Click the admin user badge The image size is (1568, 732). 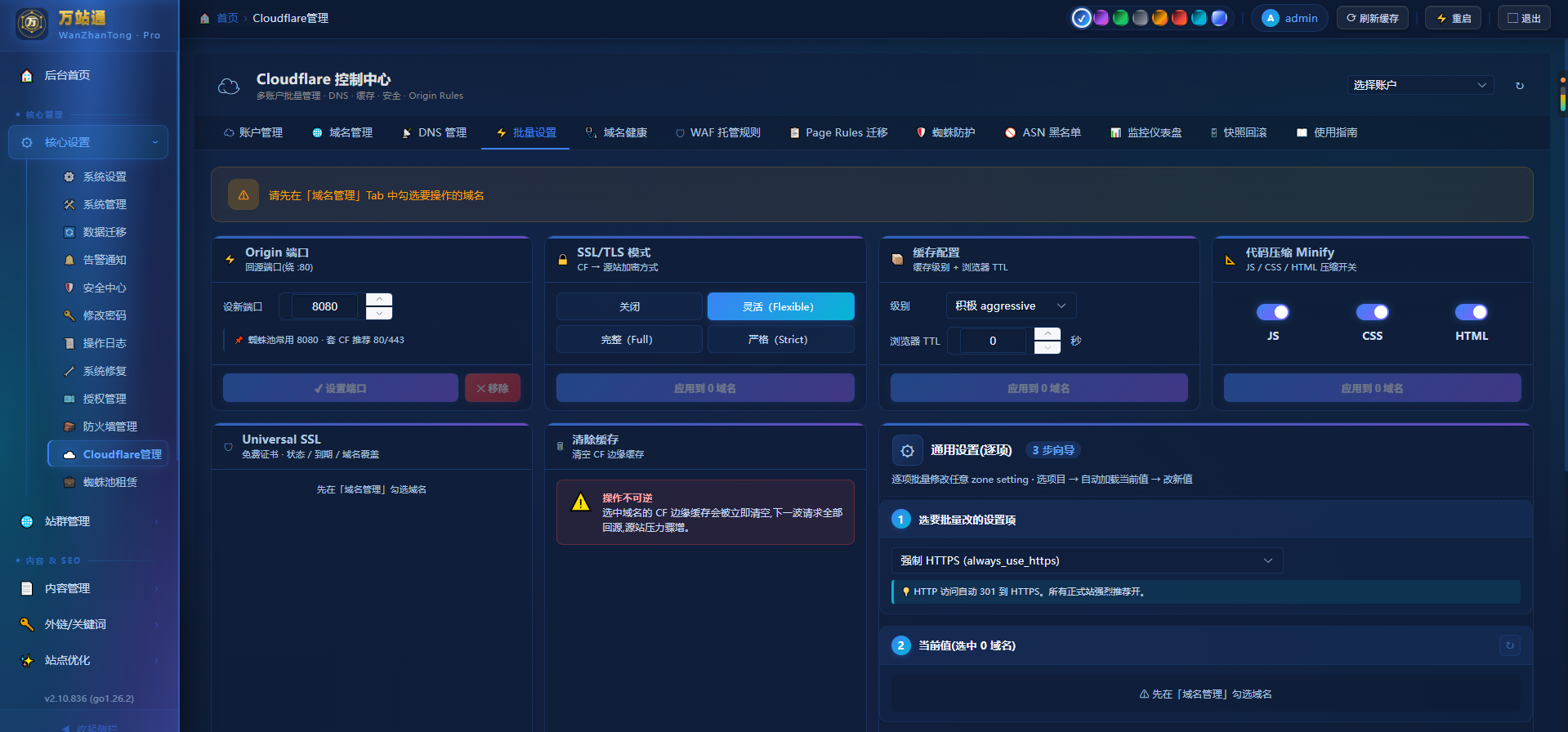pyautogui.click(x=1290, y=18)
